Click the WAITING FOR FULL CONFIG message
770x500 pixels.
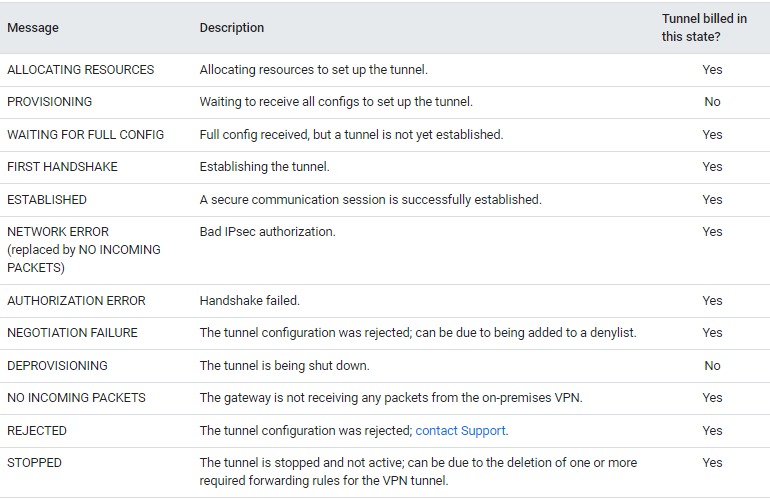click(x=86, y=135)
